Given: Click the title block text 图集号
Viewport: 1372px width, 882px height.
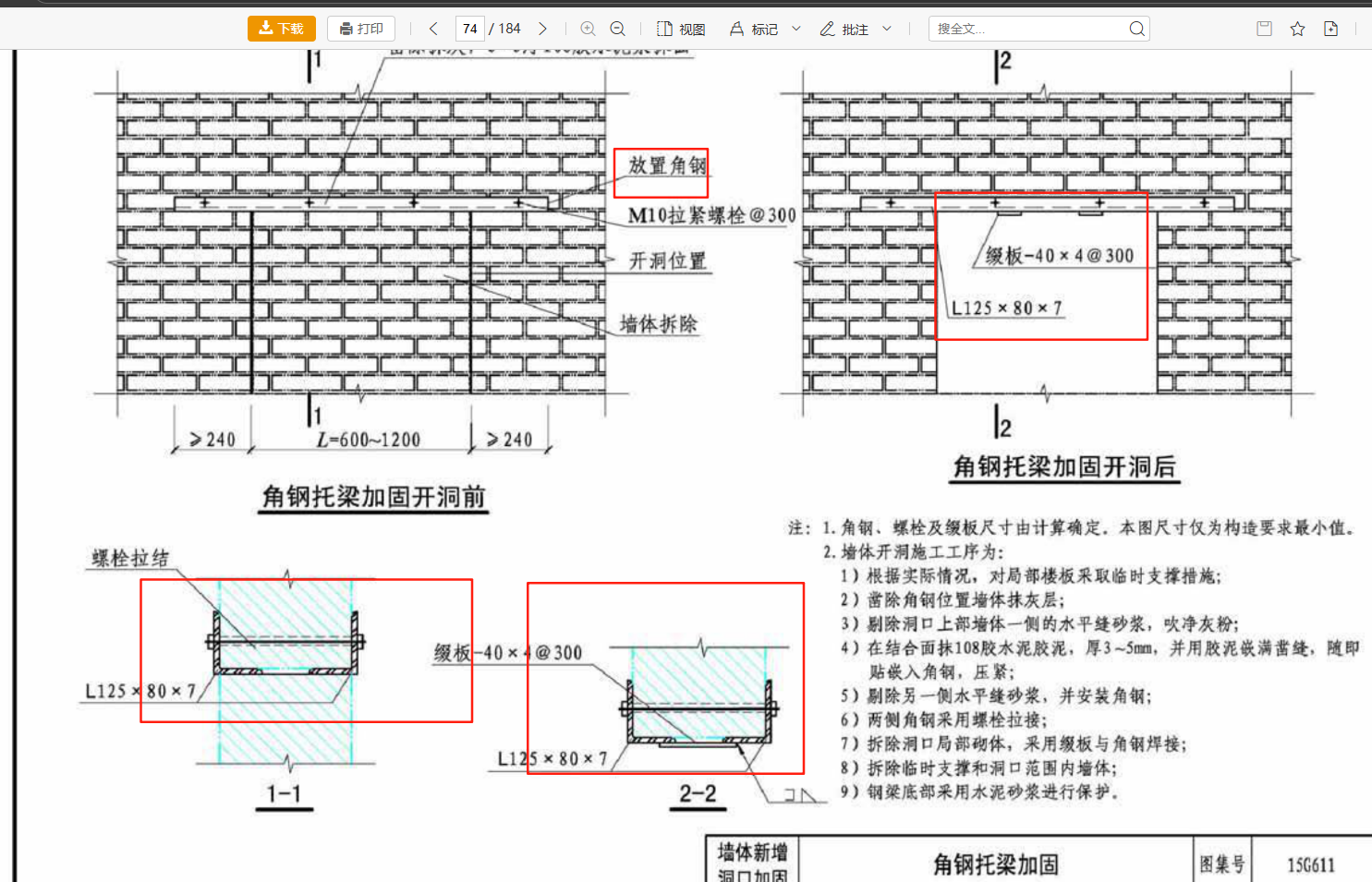Looking at the screenshot, I should pyautogui.click(x=1222, y=864).
